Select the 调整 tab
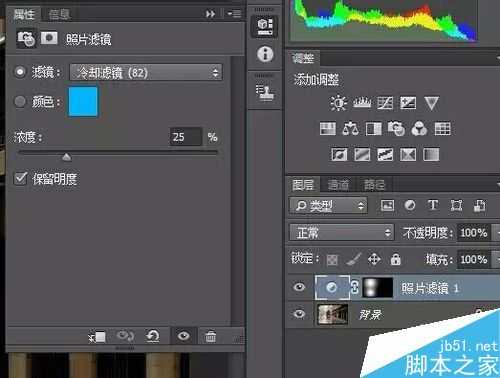The width and height of the screenshot is (500, 378). tap(303, 58)
